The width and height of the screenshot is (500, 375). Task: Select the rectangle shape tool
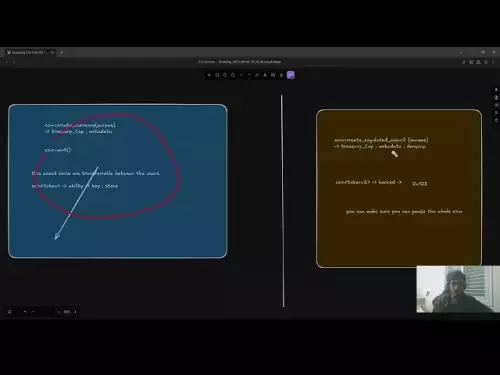pos(217,75)
